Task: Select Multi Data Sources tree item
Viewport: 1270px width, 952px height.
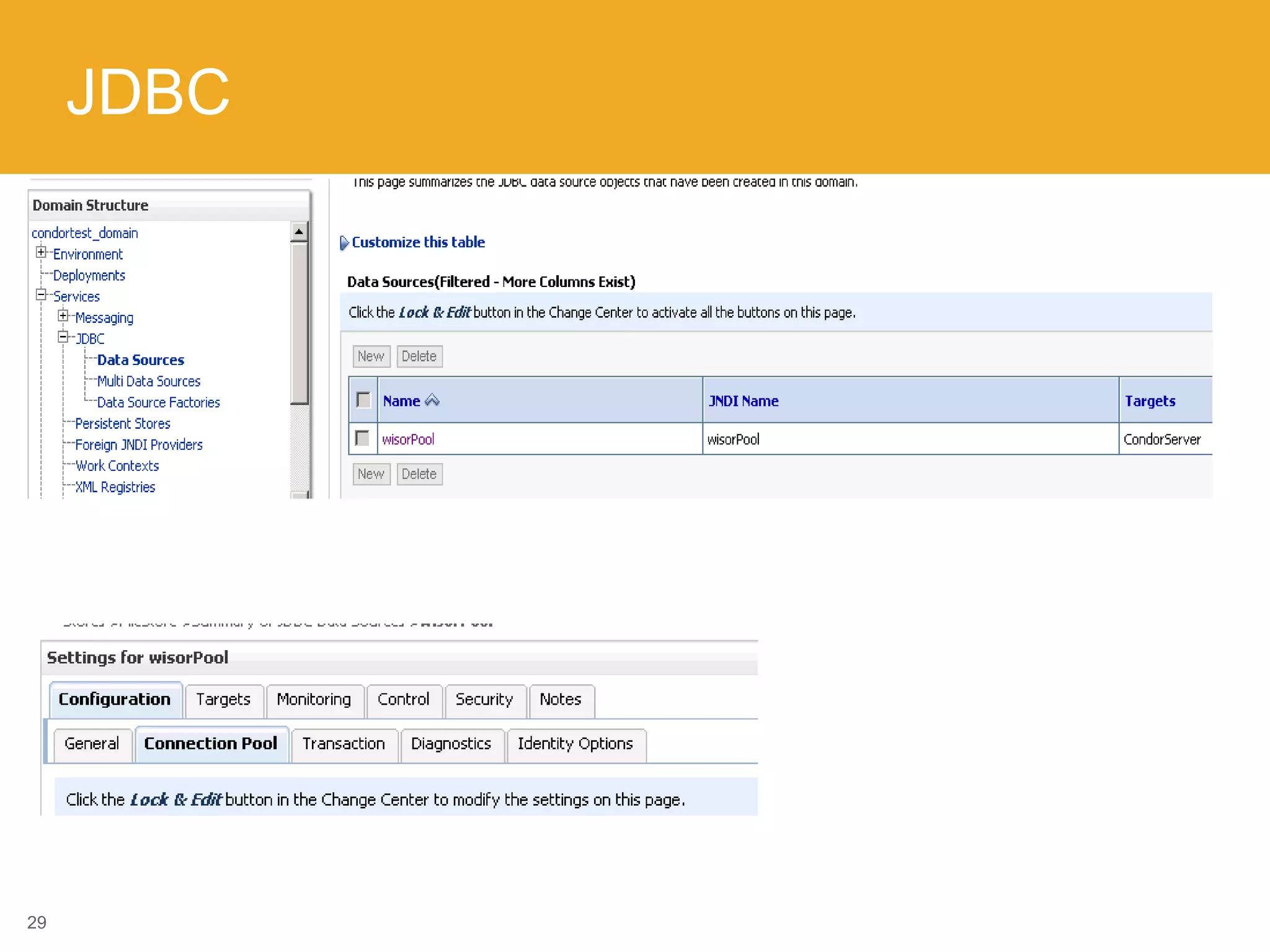Action: pyautogui.click(x=149, y=381)
